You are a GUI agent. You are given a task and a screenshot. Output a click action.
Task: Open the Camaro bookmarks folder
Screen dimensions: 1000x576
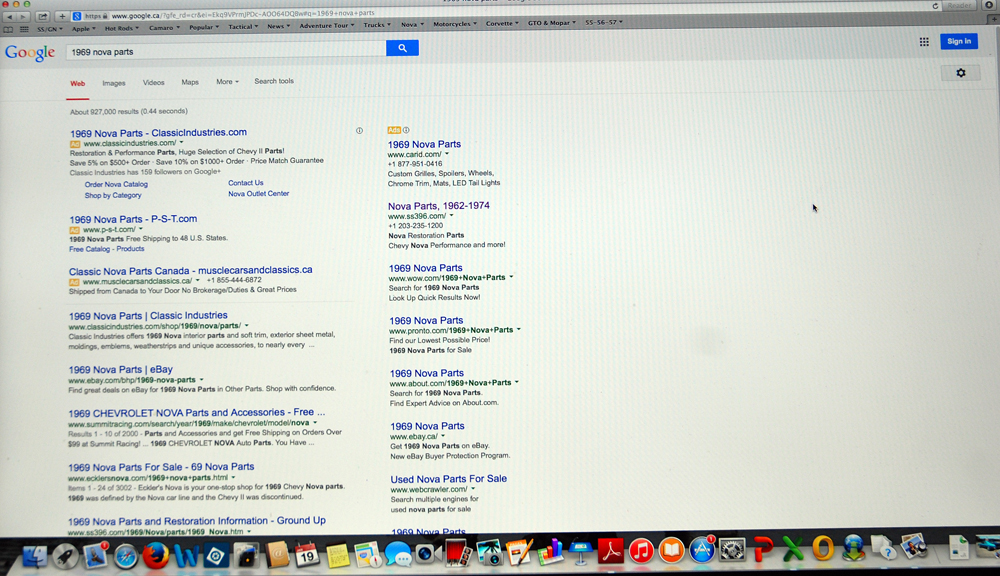pyautogui.click(x=163, y=27)
